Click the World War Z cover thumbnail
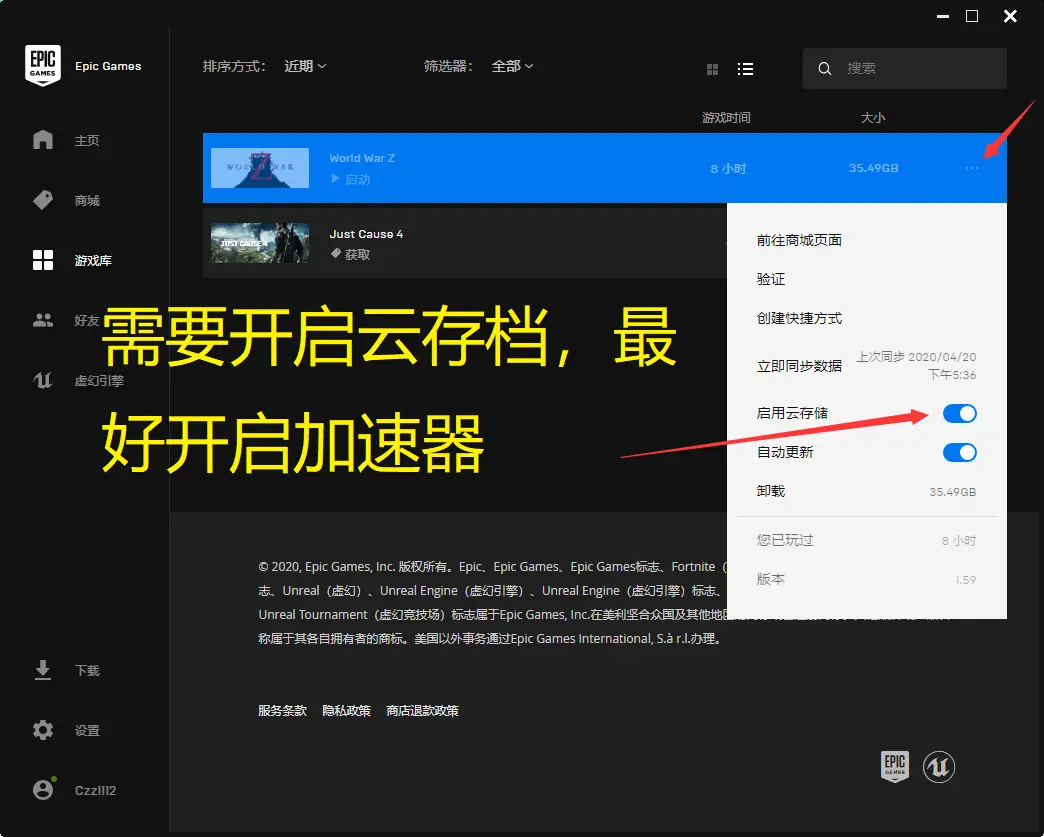This screenshot has width=1044, height=837. click(260, 168)
